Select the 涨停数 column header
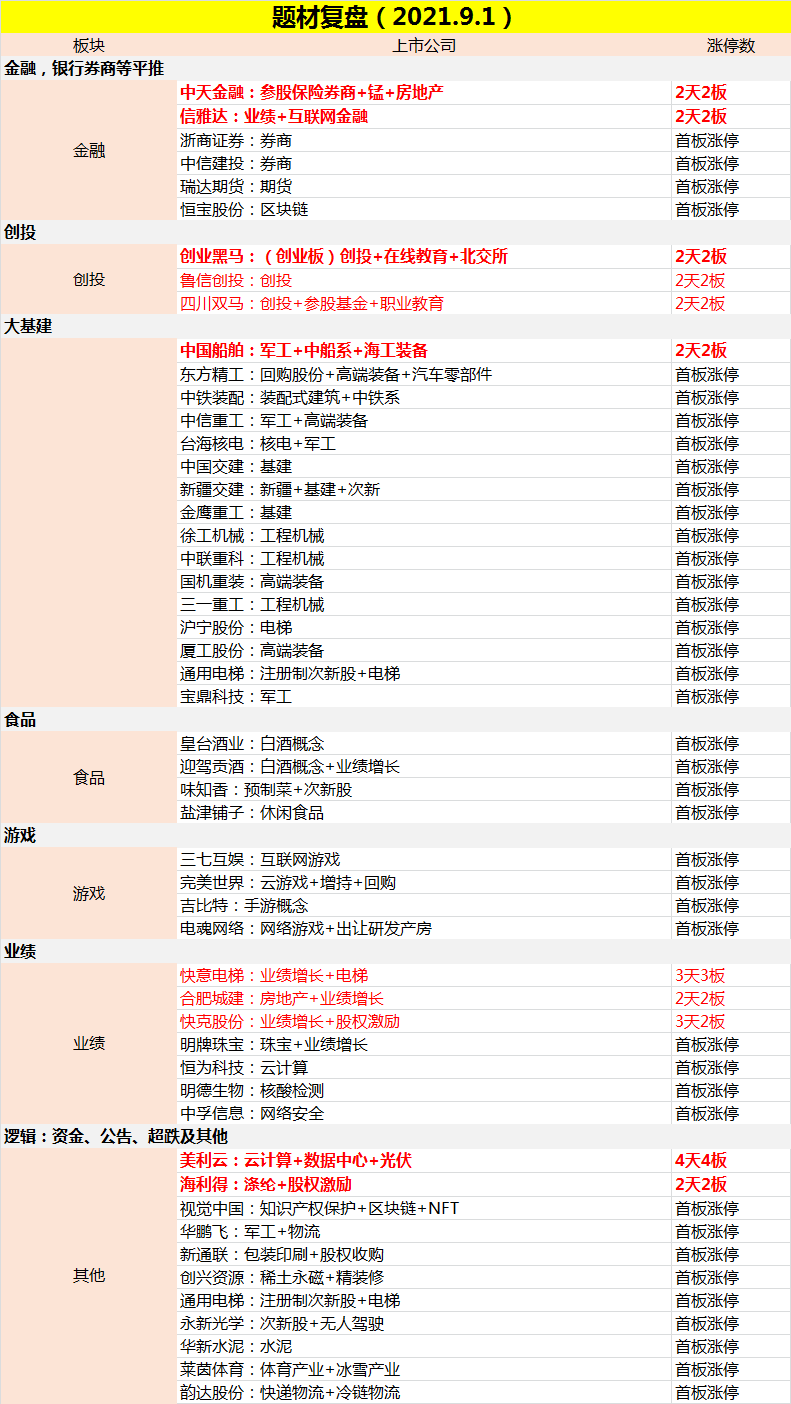791x1404 pixels. pos(731,45)
